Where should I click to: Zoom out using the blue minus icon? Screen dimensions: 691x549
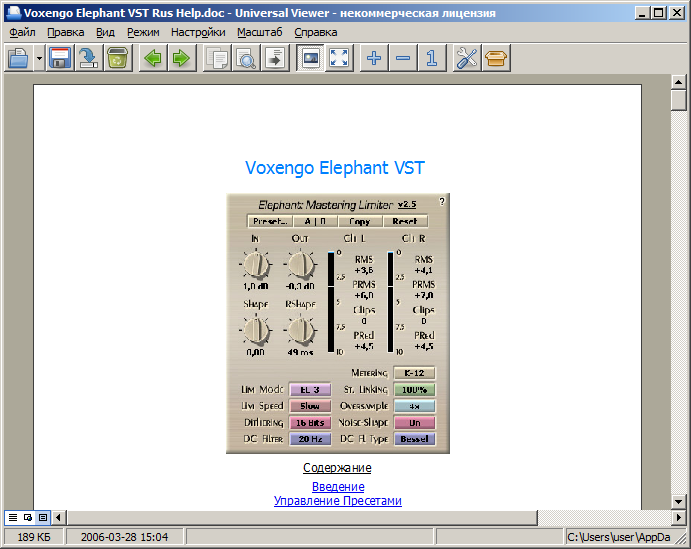pos(403,58)
